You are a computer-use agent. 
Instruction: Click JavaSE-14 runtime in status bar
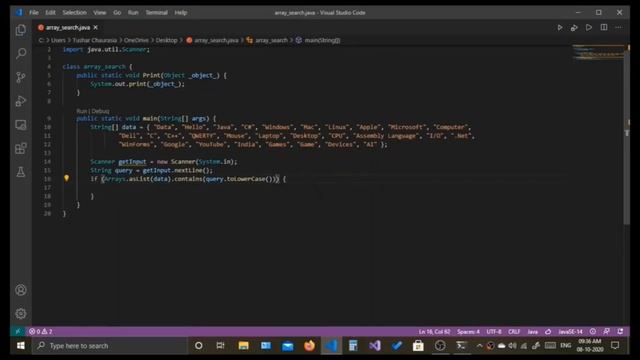point(570,331)
